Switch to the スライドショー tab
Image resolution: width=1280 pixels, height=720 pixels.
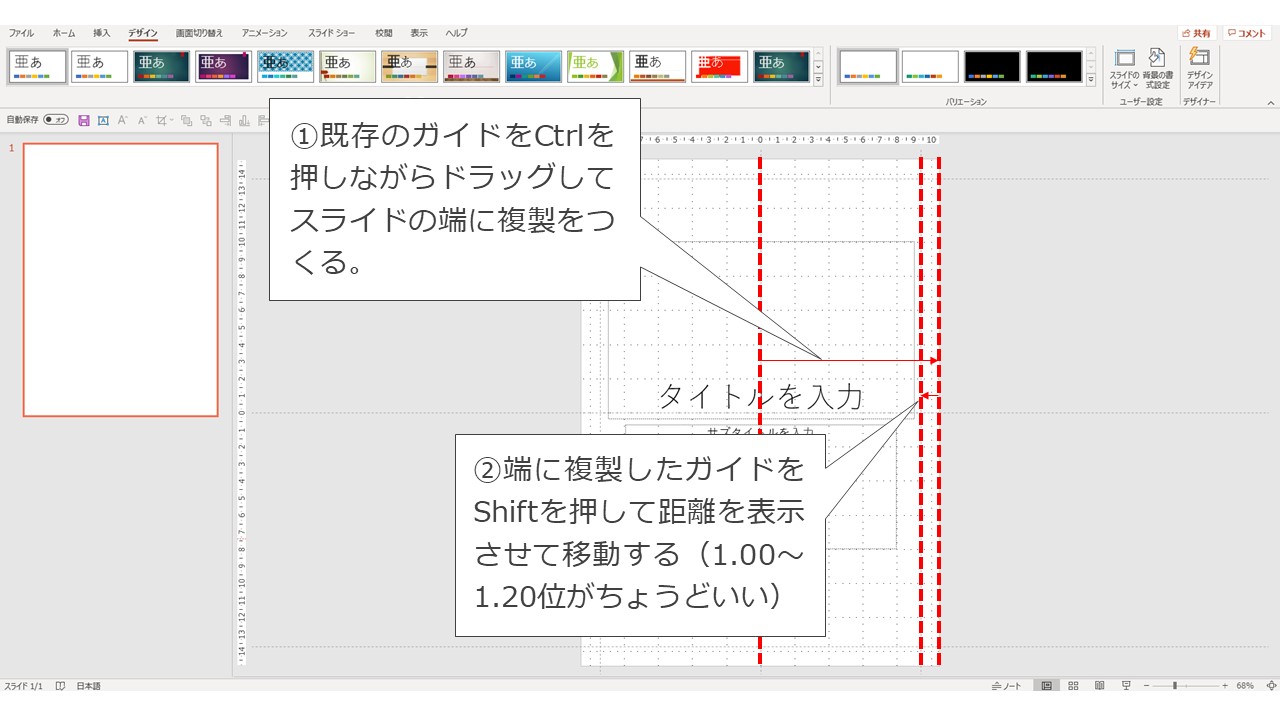coord(332,33)
